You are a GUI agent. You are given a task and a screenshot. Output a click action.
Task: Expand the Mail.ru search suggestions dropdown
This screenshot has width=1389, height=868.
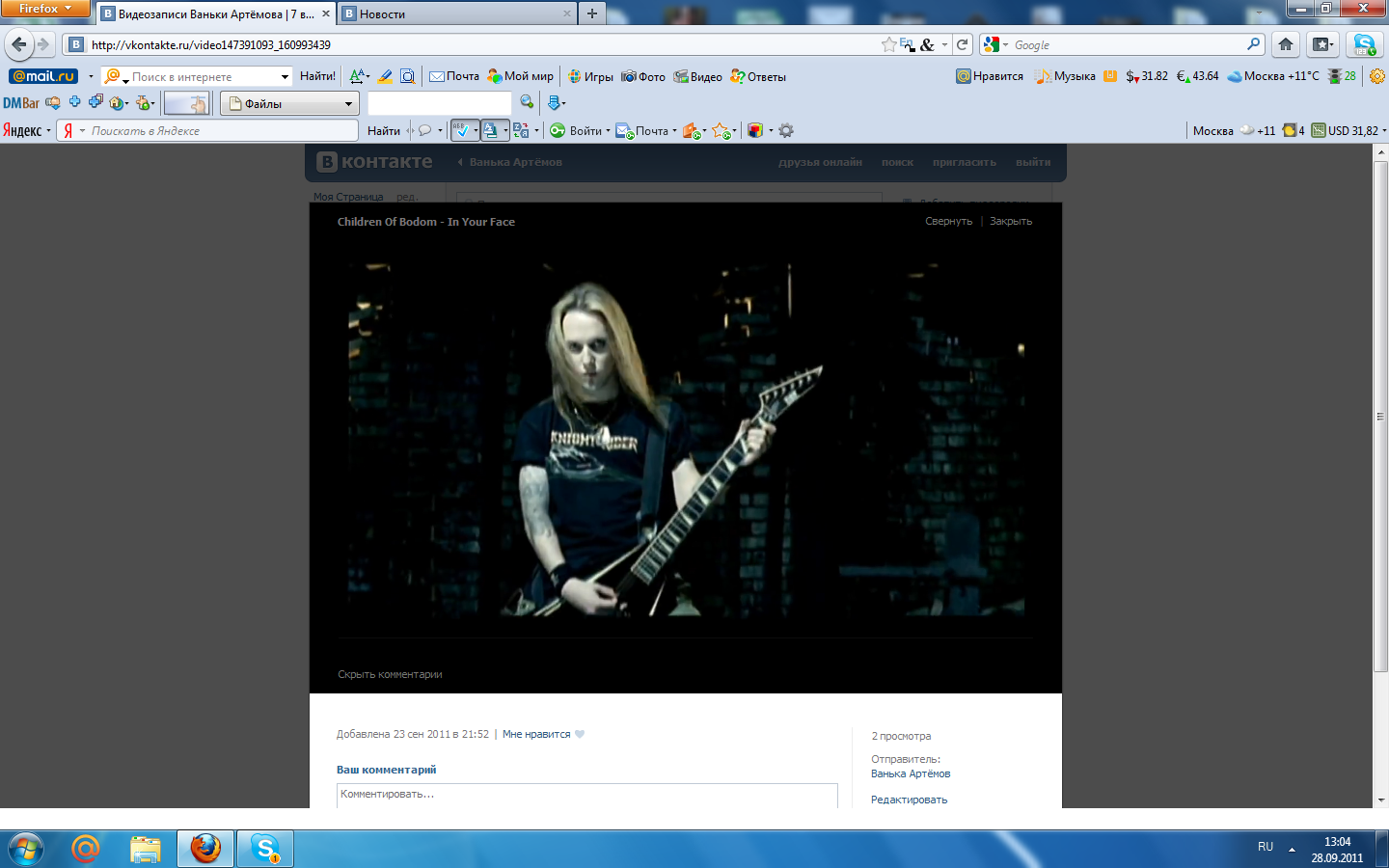click(x=285, y=76)
